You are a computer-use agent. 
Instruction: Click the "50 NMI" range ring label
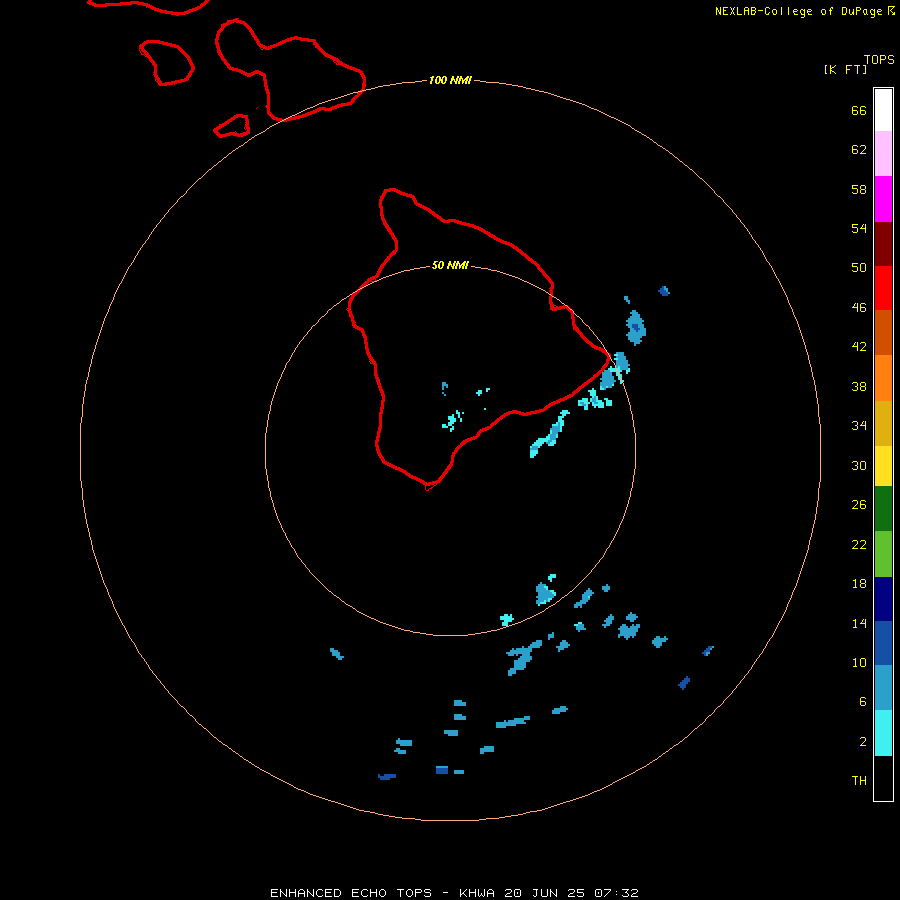click(450, 265)
